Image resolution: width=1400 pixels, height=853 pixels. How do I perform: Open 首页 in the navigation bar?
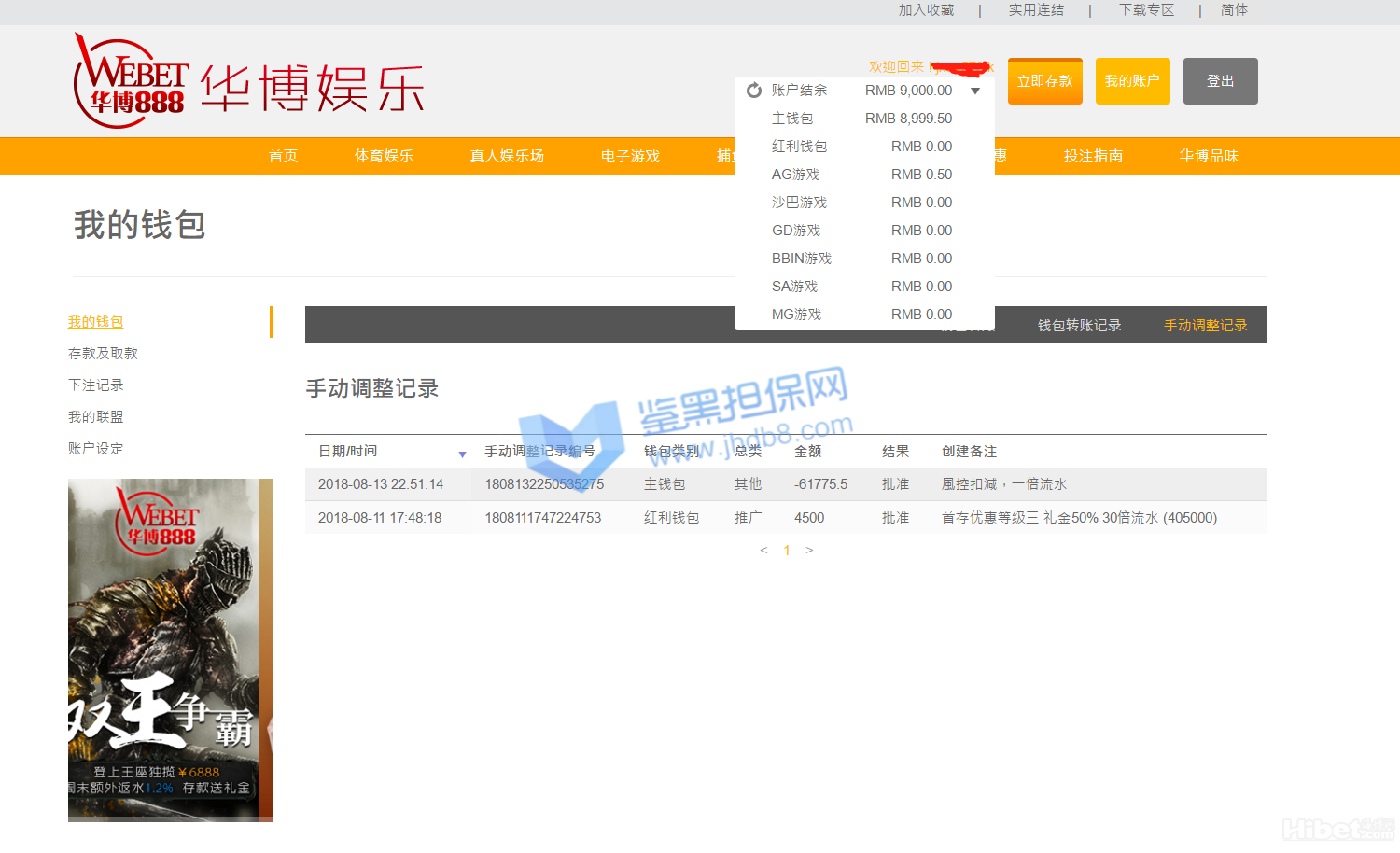point(283,156)
